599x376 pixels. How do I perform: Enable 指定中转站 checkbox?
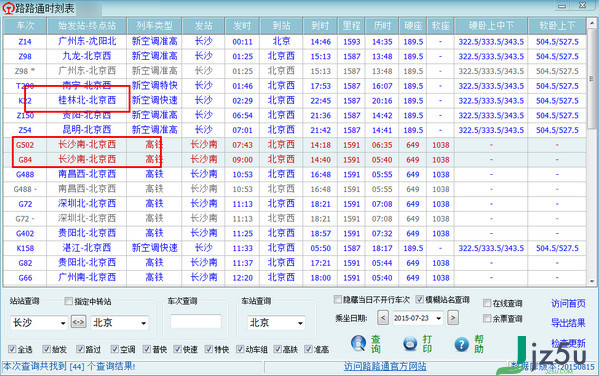click(x=68, y=301)
